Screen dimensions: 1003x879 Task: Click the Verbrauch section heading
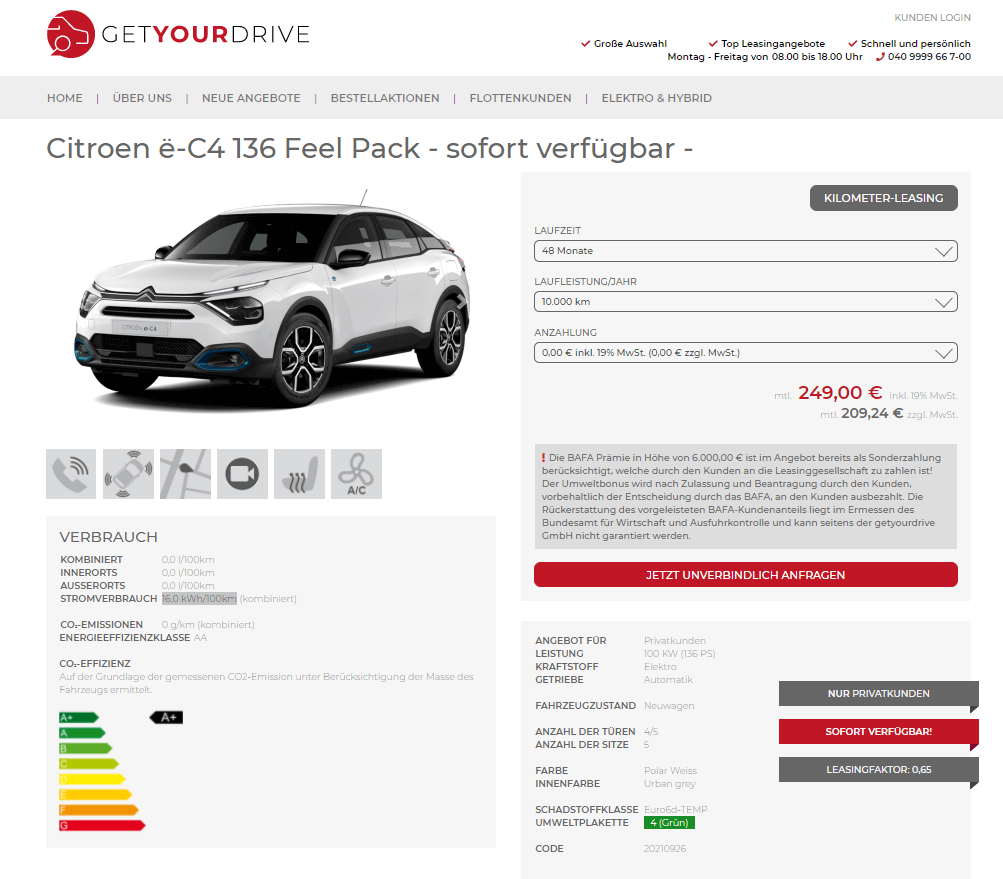(x=108, y=537)
